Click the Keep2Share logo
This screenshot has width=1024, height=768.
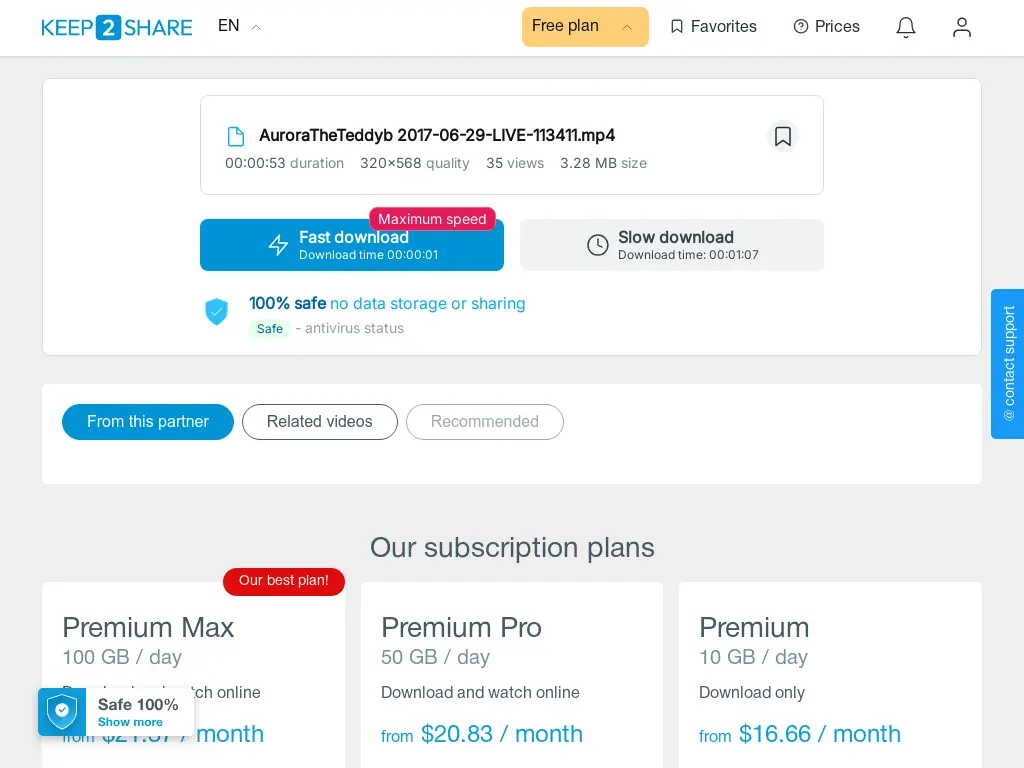point(116,27)
